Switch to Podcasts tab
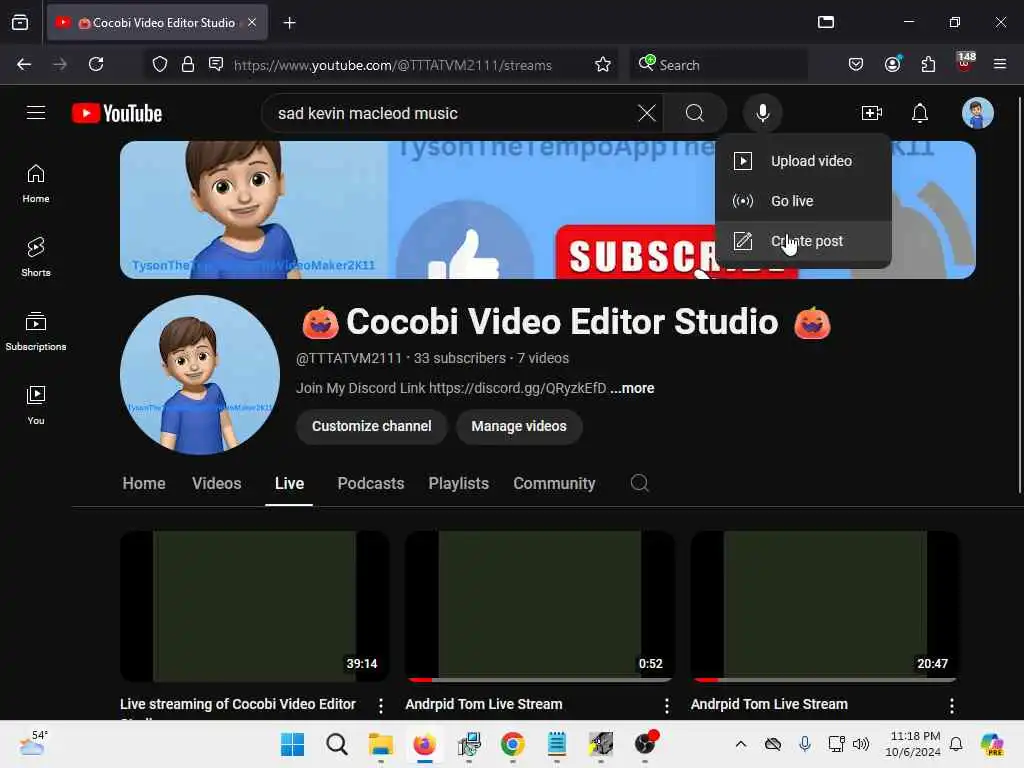1024x768 pixels. click(x=370, y=483)
